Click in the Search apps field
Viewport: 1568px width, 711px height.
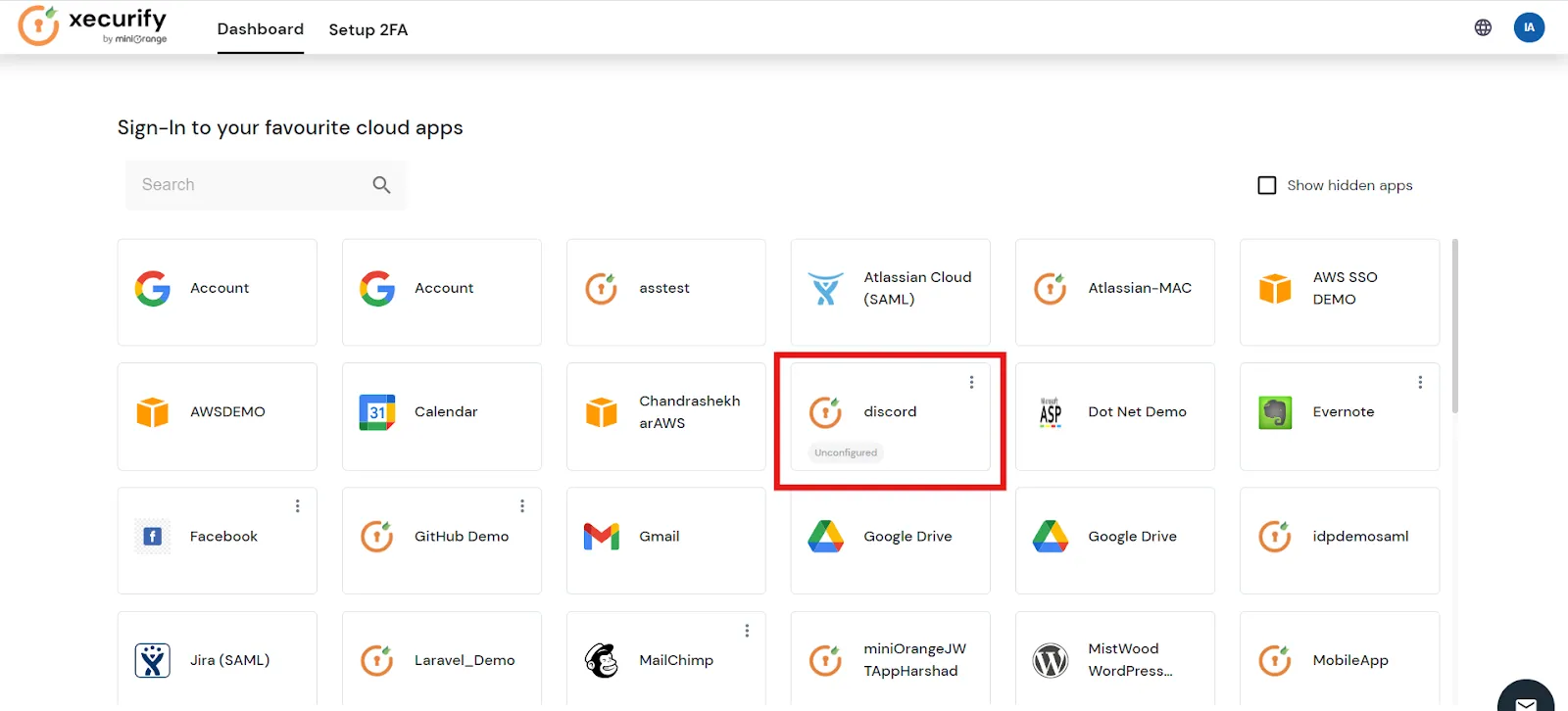(x=266, y=185)
